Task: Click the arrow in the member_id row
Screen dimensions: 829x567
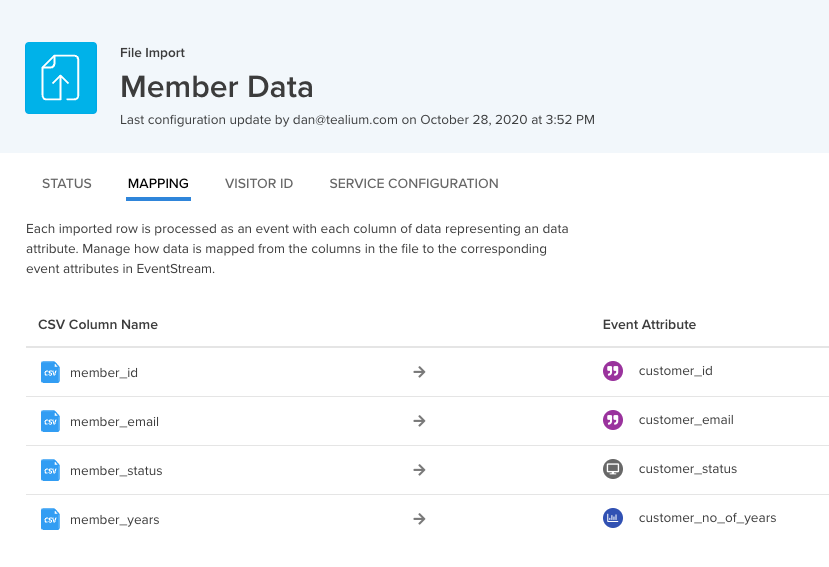Action: tap(420, 372)
